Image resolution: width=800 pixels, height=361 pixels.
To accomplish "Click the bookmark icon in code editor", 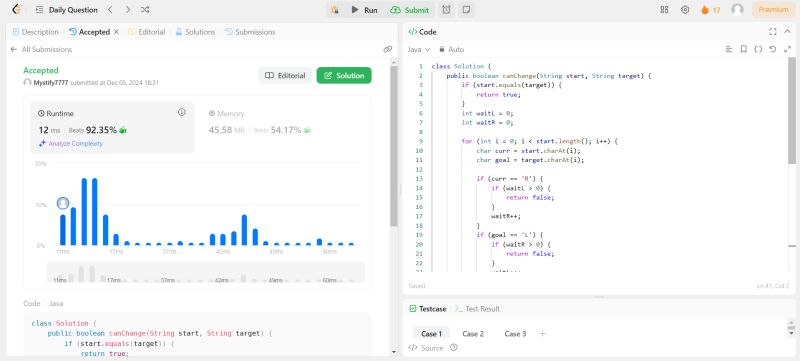I will (743, 49).
